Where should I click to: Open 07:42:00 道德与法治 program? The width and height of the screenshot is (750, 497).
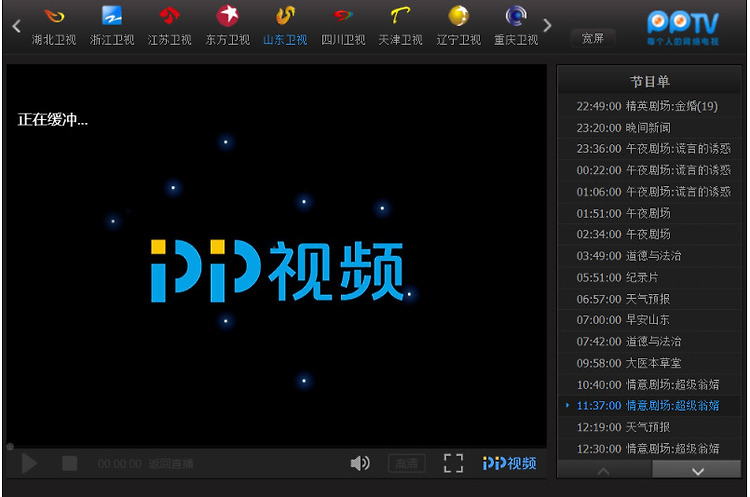[649, 342]
